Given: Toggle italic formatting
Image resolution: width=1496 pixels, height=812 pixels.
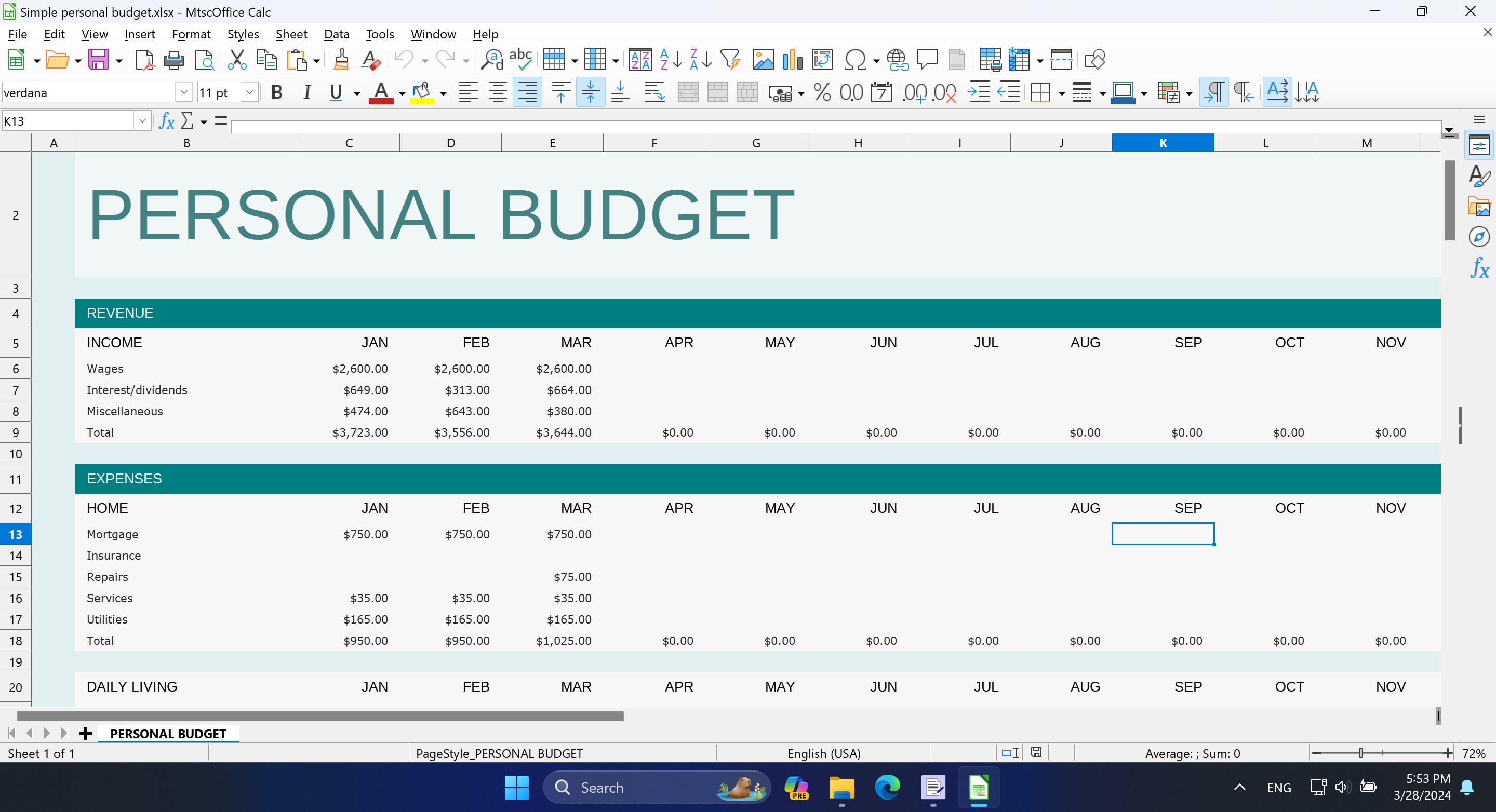Looking at the screenshot, I should click(x=306, y=92).
